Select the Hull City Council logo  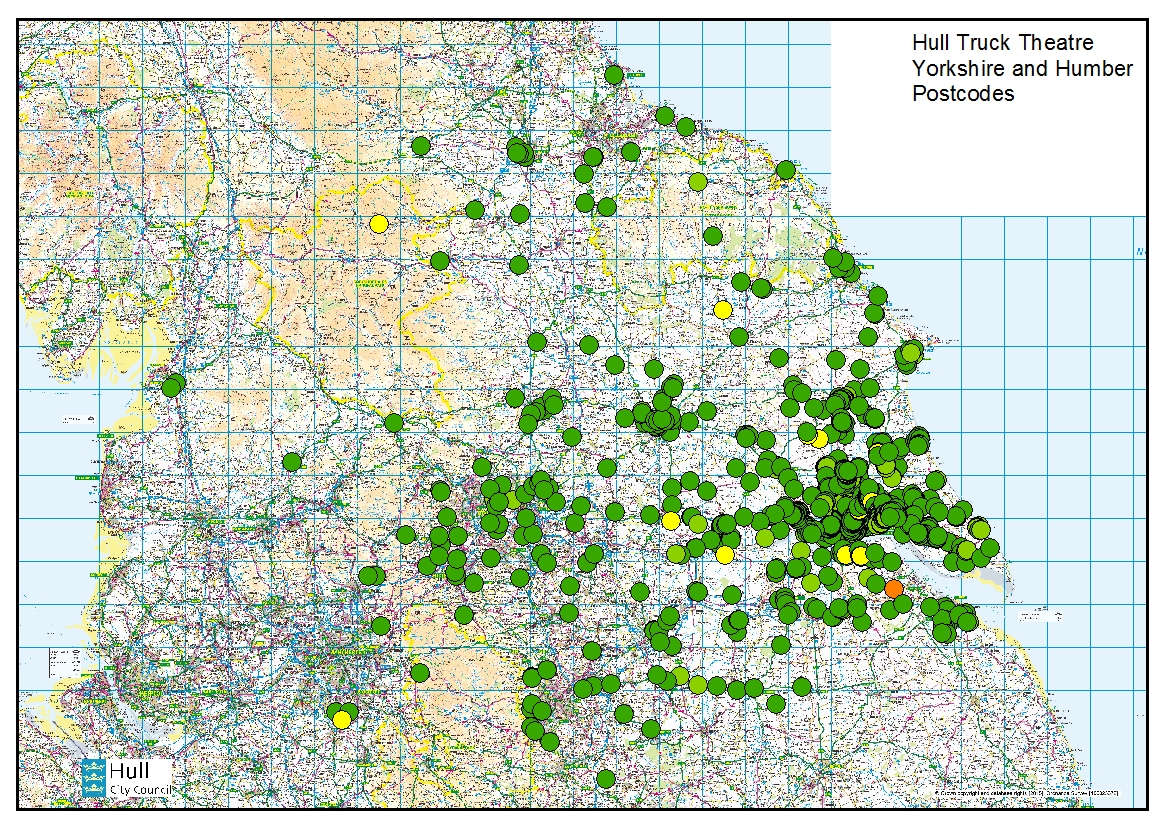click(x=94, y=777)
